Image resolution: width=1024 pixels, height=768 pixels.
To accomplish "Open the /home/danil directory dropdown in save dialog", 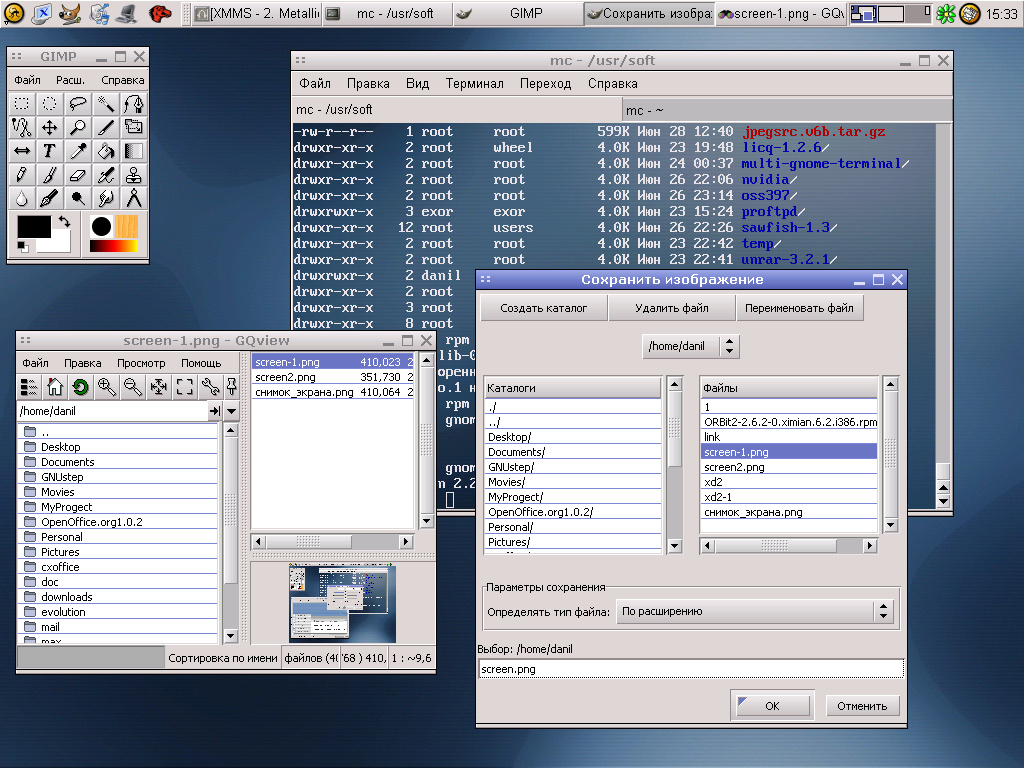I will [x=690, y=347].
